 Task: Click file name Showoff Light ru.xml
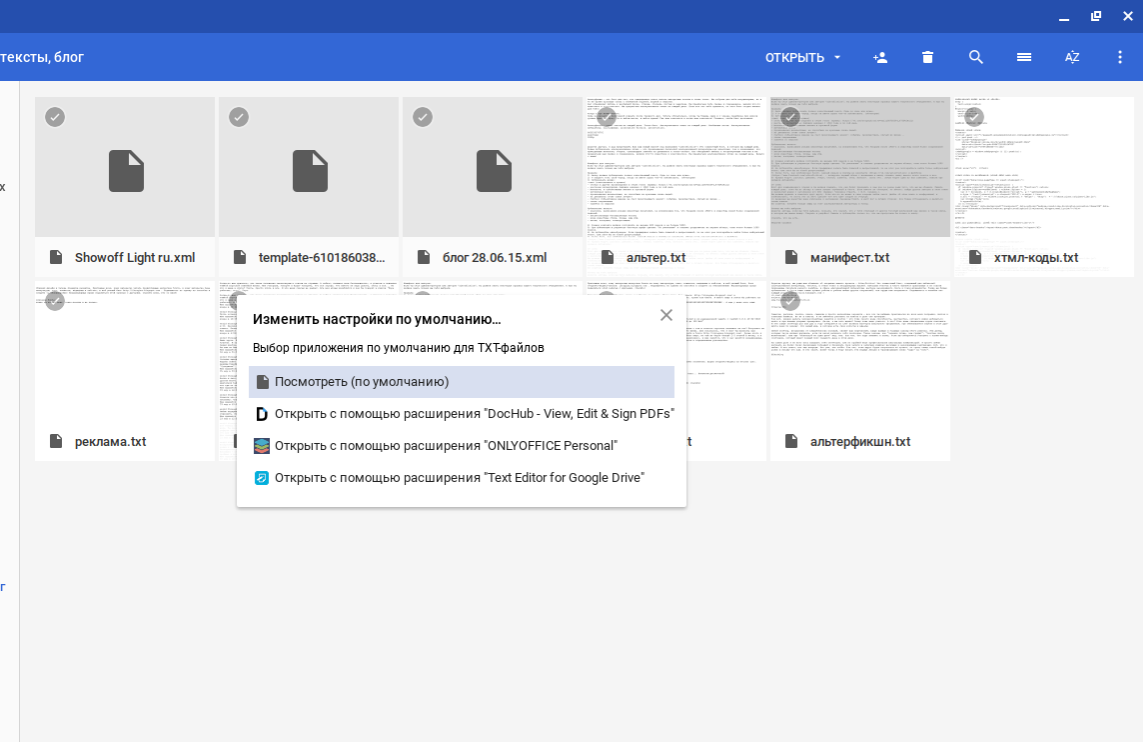[x=135, y=257]
